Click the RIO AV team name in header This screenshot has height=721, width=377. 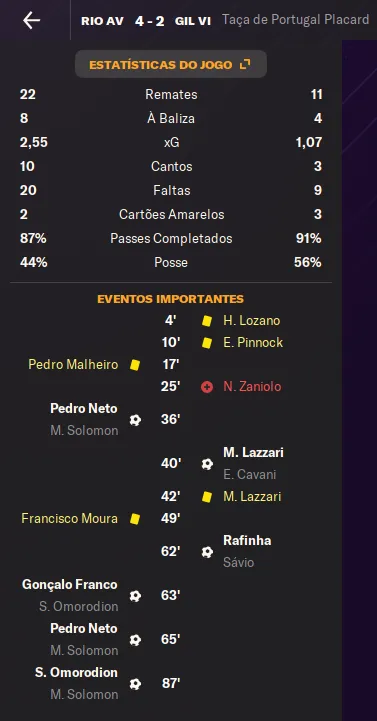[x=102, y=21]
